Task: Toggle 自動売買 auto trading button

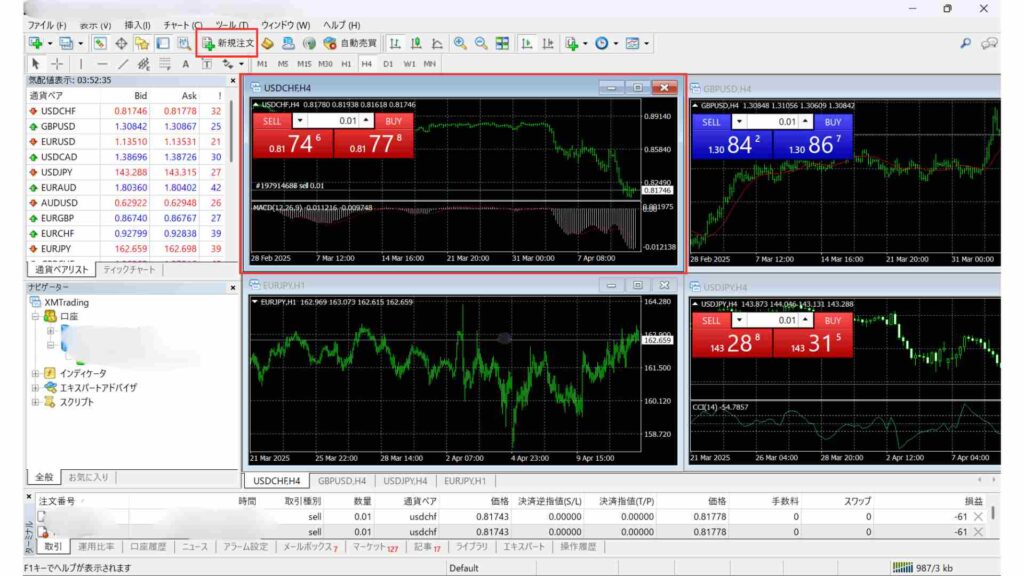Action: tap(351, 43)
